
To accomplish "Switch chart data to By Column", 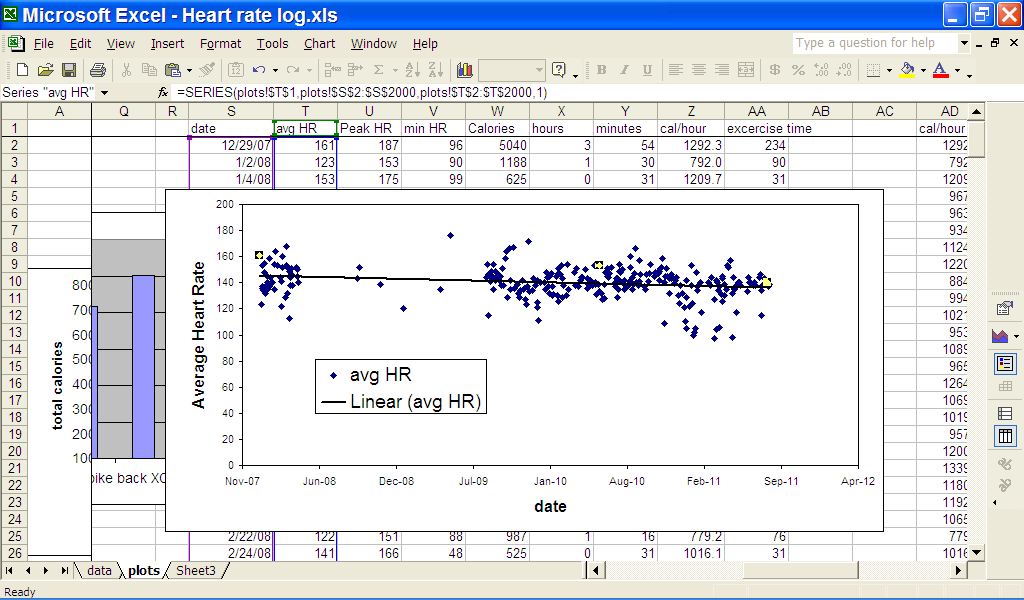I will tap(1005, 436).
